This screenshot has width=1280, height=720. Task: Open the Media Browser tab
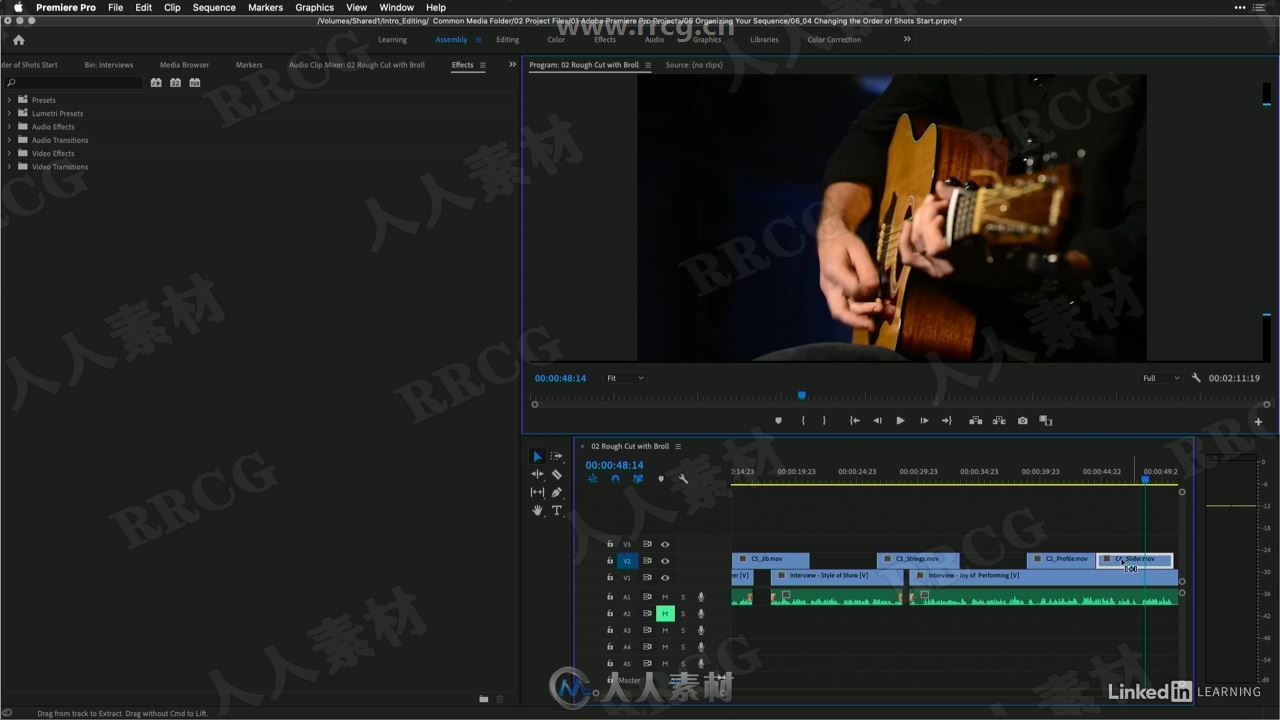pyautogui.click(x=184, y=65)
